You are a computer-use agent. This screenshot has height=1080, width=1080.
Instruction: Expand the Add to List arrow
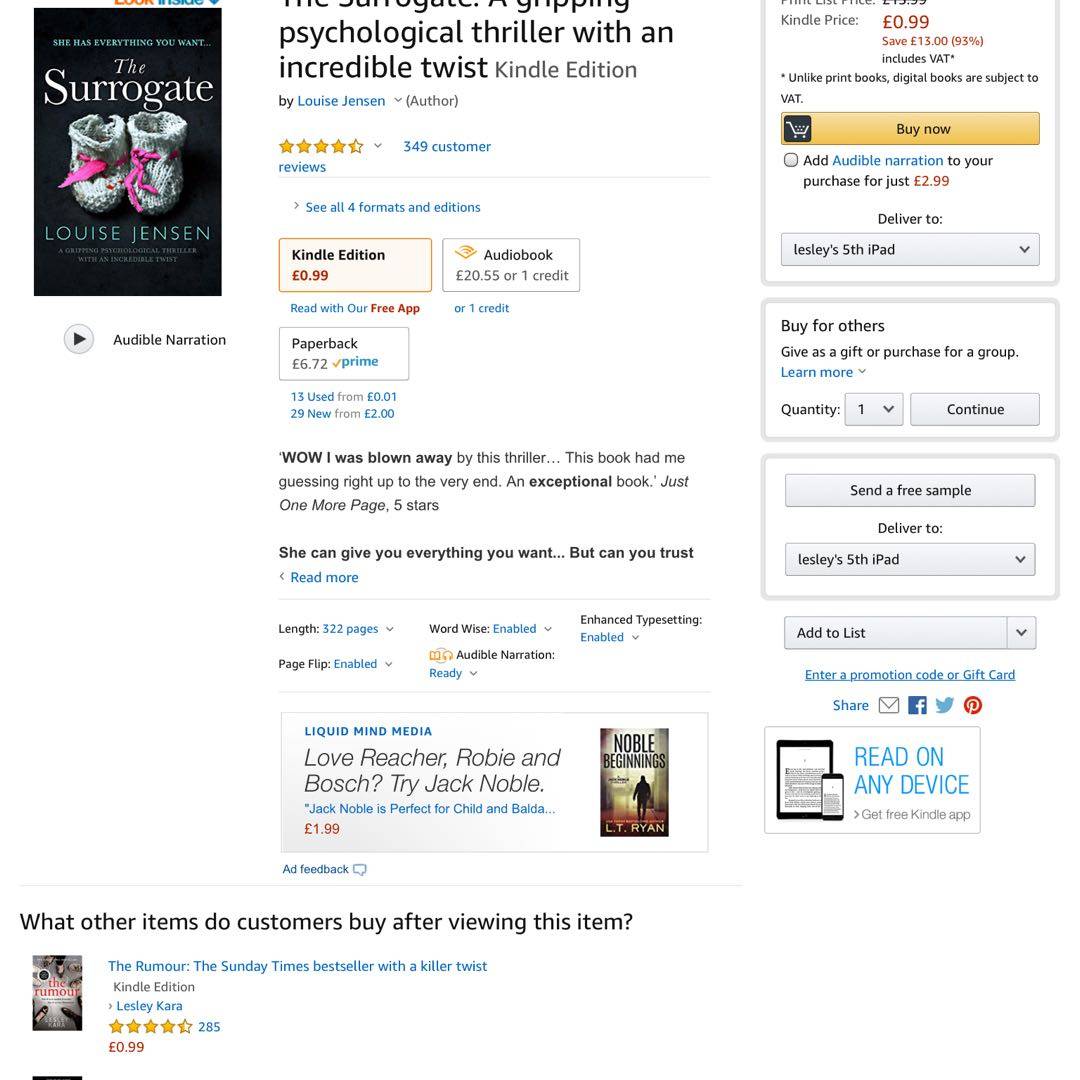click(1021, 633)
